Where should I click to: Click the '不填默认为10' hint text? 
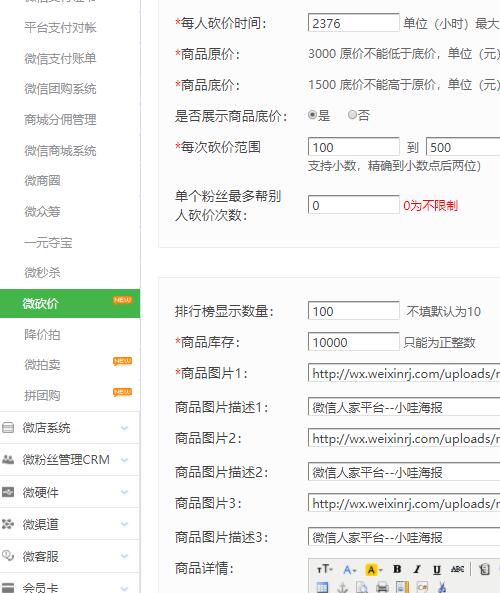(x=443, y=312)
